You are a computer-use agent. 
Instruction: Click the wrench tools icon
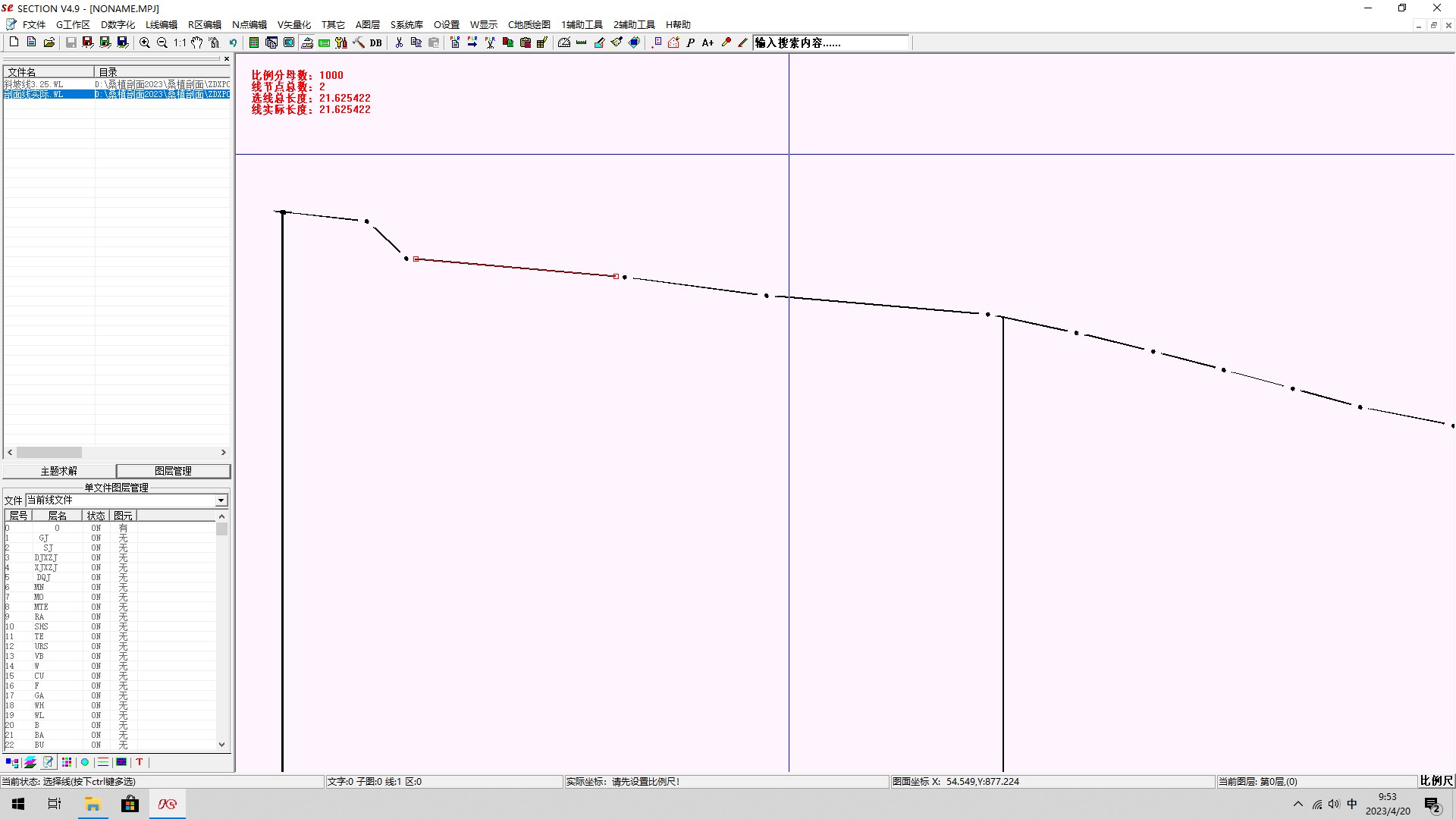342,42
